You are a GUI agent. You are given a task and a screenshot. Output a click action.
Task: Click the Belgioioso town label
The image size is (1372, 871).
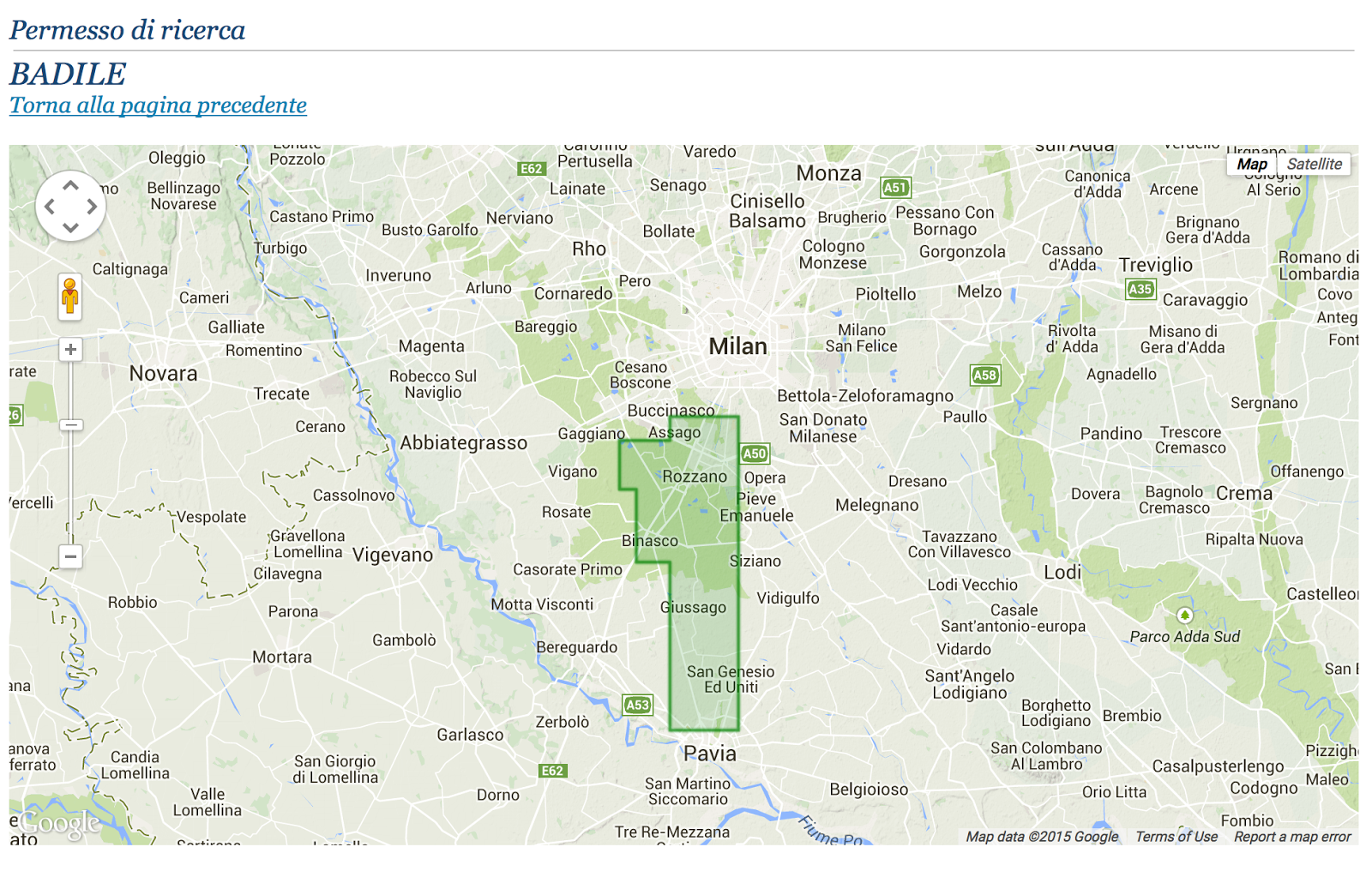(x=869, y=790)
